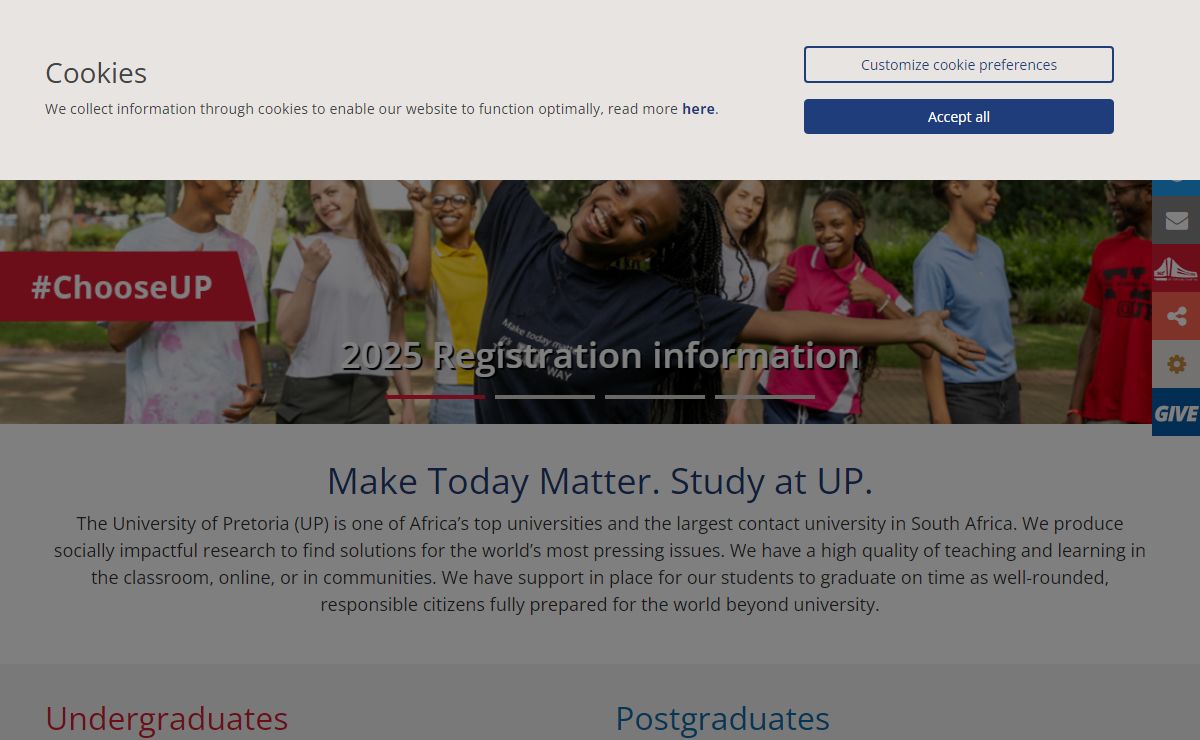Open the Postgraduates section heading
This screenshot has width=1200, height=740.
722,719
